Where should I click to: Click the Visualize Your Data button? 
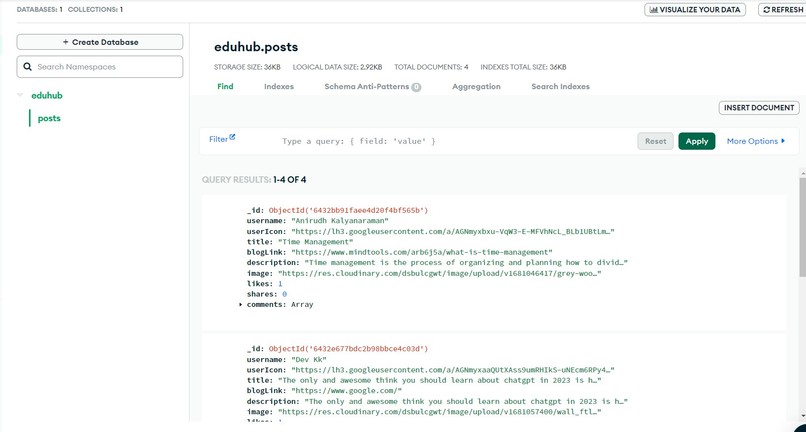coord(695,10)
